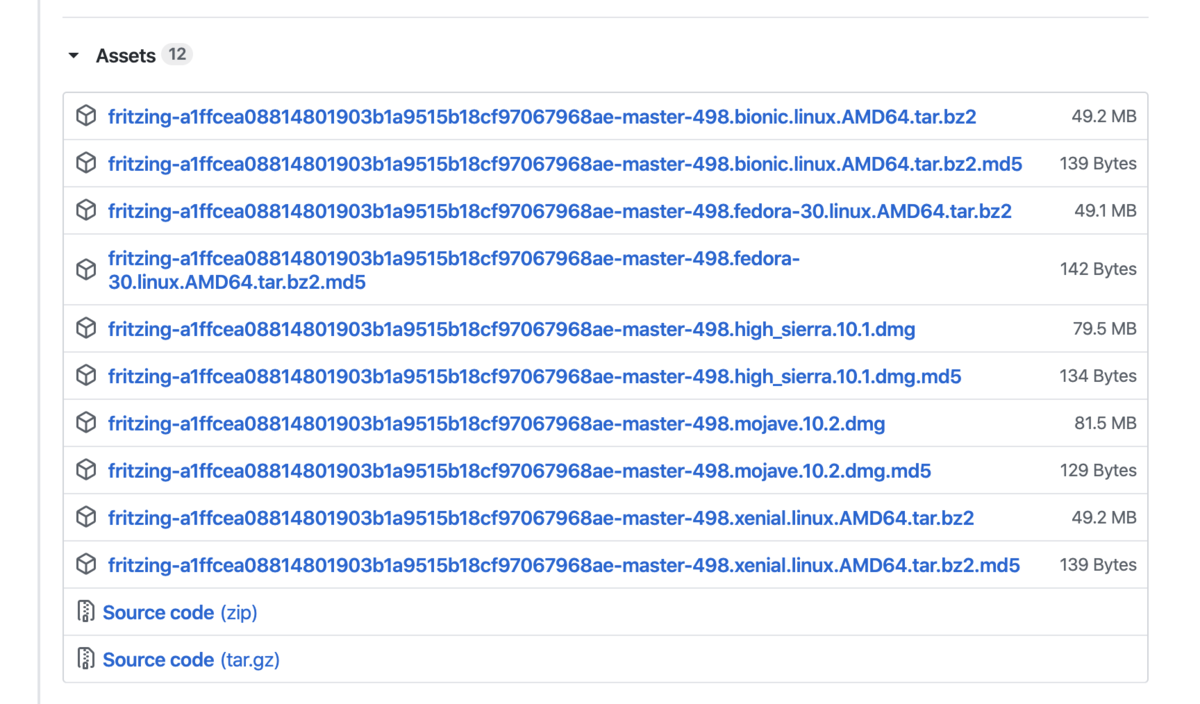Screen dimensions: 1200x704
Task: Click package icon beside mojave.10.2.dmg.md5 asset
Action: (86, 469)
